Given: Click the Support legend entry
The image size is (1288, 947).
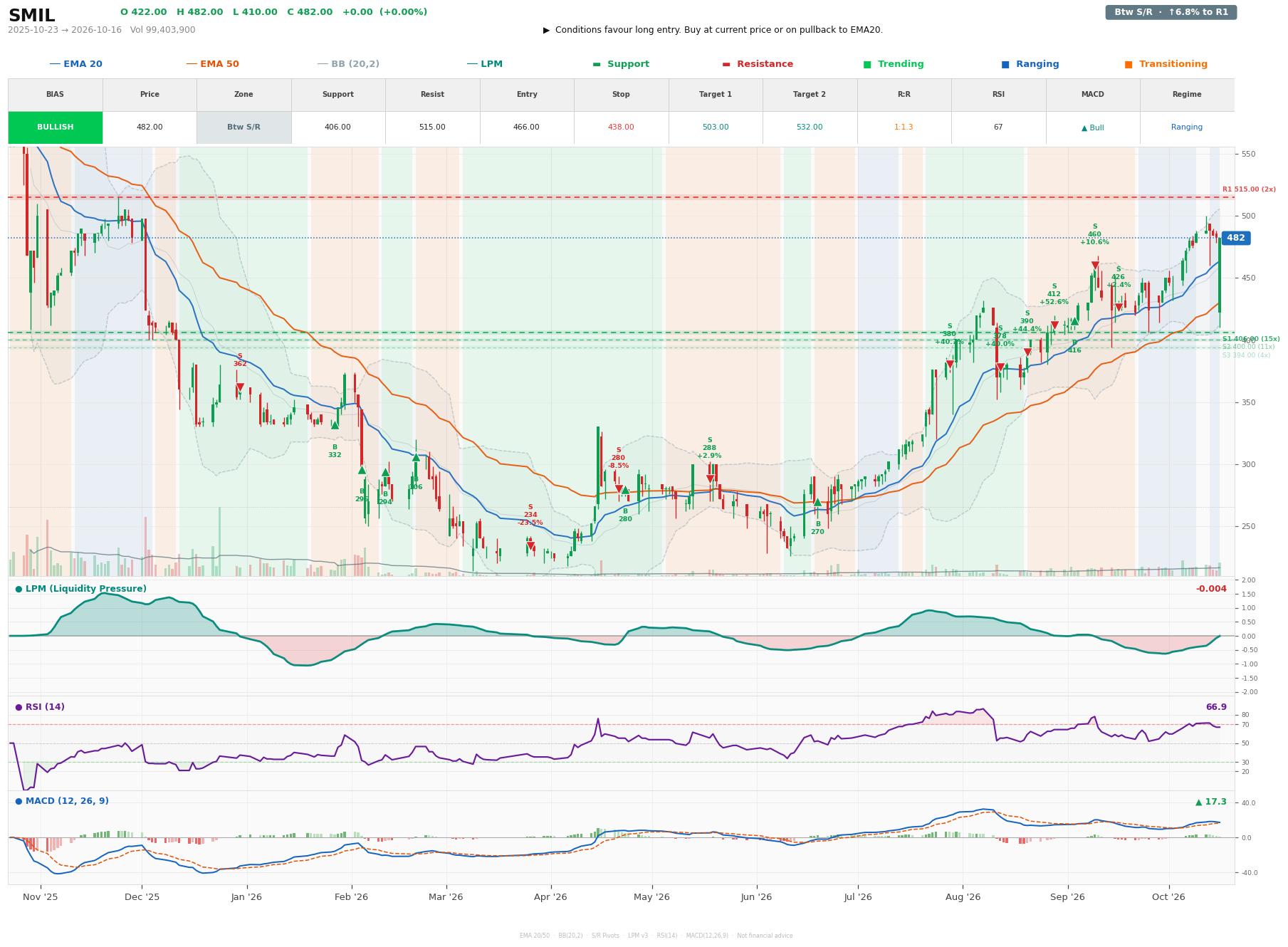Looking at the screenshot, I should point(621,64).
